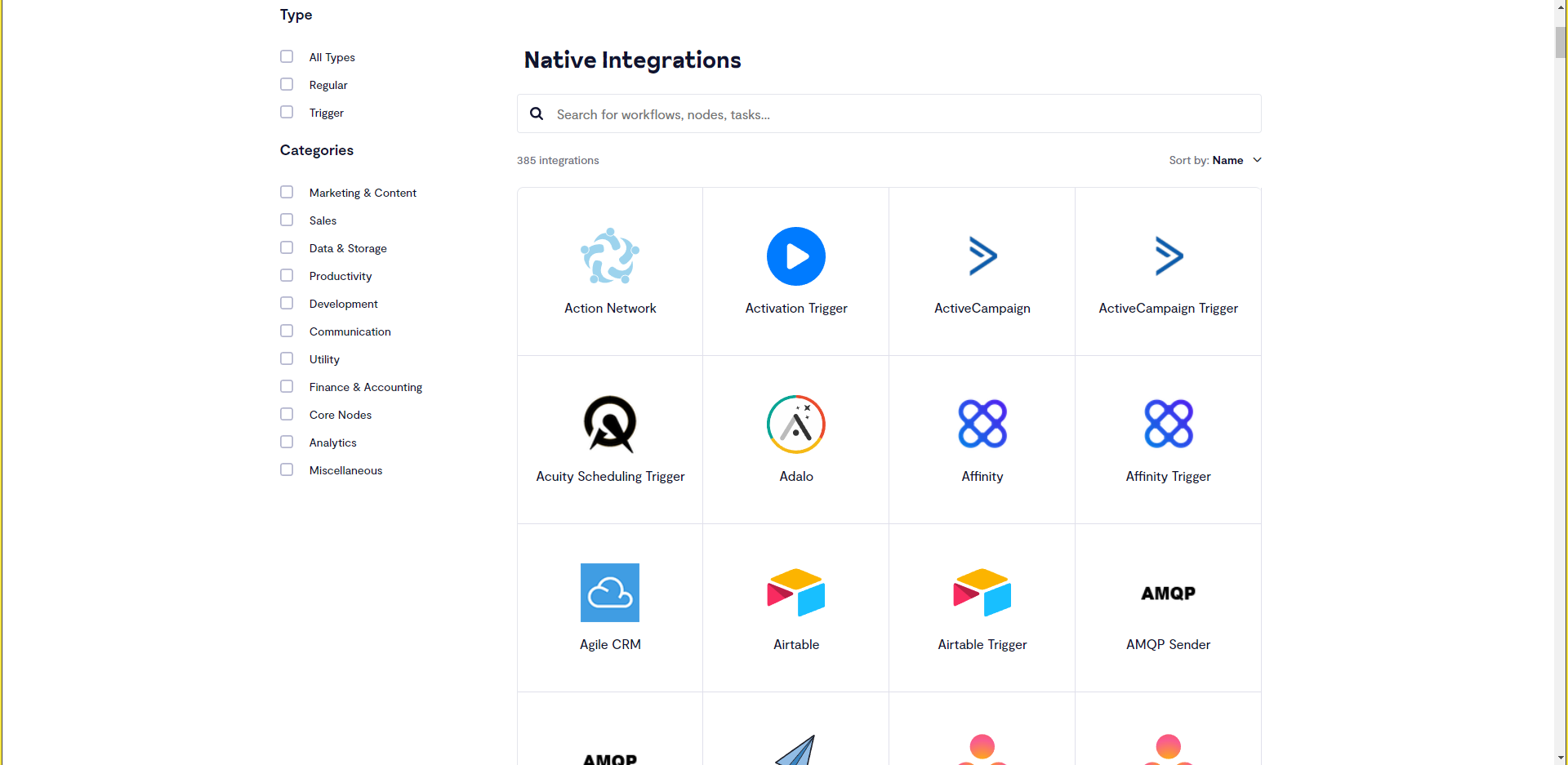Viewport: 1568px width, 765px height.
Task: Click the Adalo integration name
Action: [x=796, y=476]
